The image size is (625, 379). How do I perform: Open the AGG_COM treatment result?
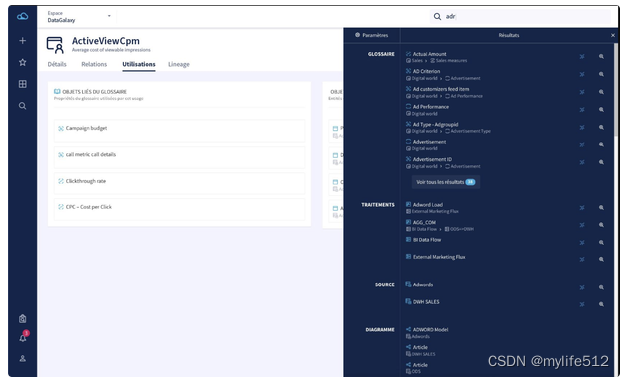[x=424, y=222]
